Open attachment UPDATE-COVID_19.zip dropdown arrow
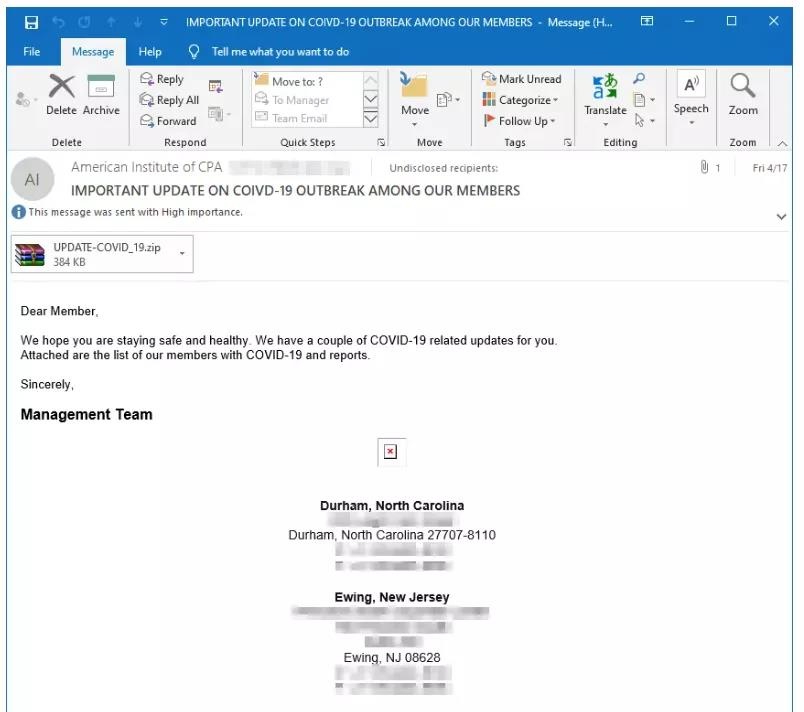 (x=182, y=254)
